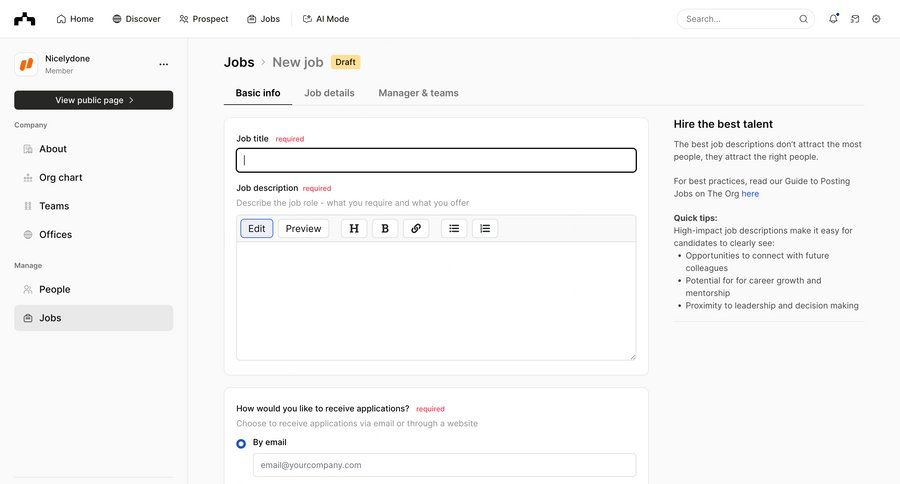Viewport: 900px width, 484px height.
Task: Click the Draft status badge
Action: coord(346,62)
